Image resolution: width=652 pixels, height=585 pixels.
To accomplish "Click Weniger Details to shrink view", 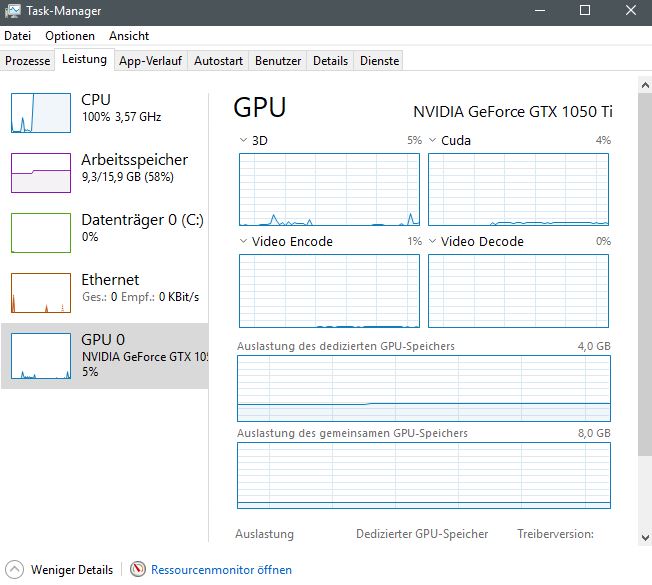I will click(x=72, y=570).
